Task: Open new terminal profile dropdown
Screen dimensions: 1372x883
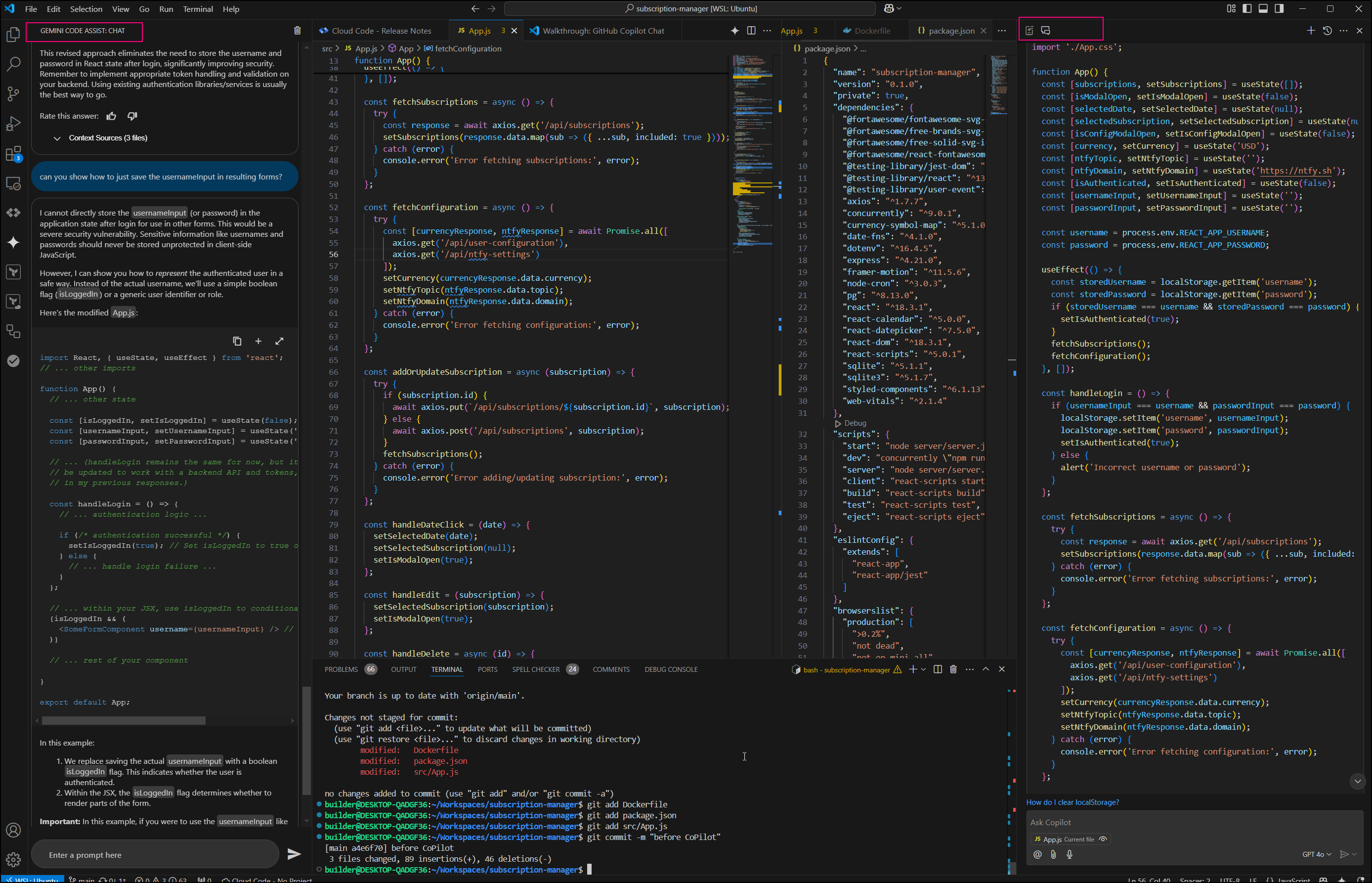Action: 923,669
